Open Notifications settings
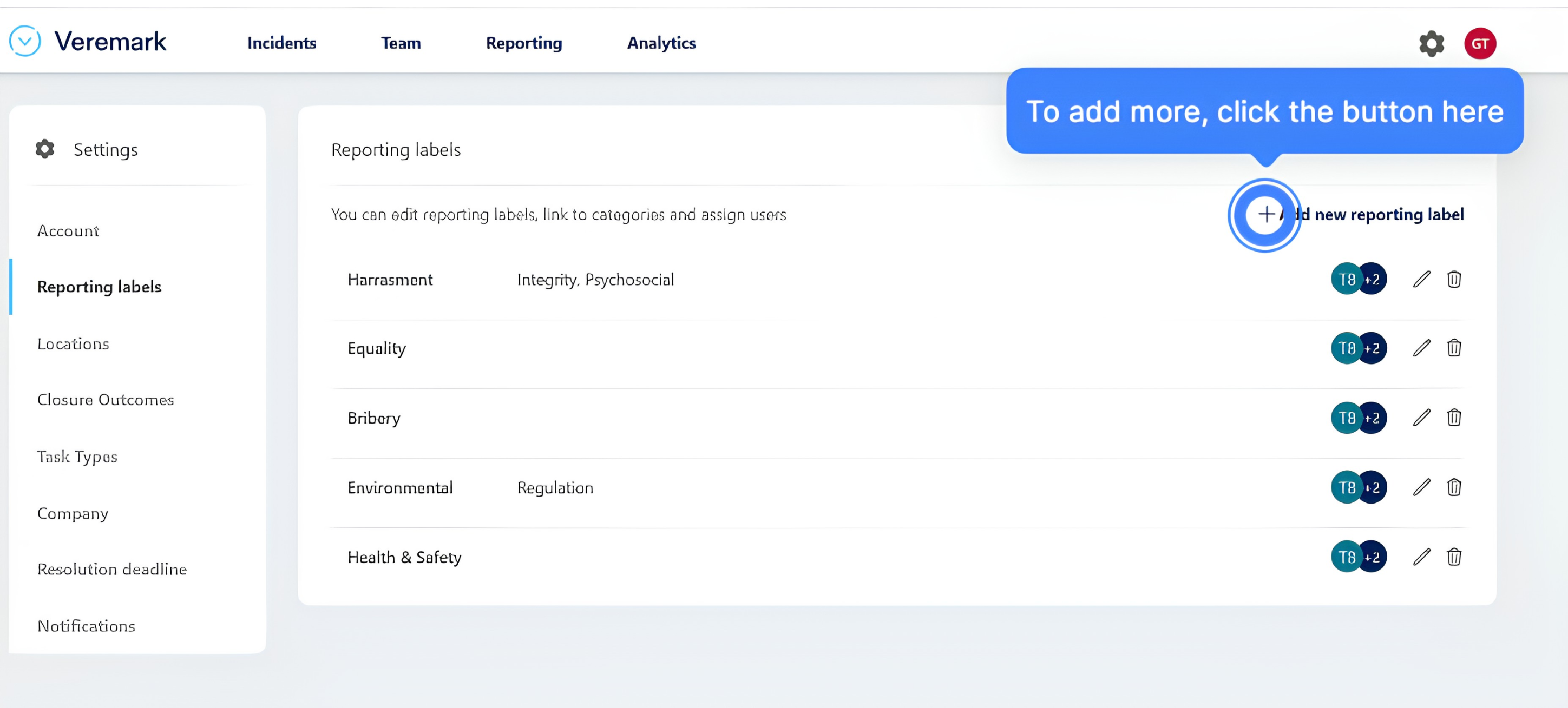This screenshot has width=1568, height=708. (x=86, y=626)
